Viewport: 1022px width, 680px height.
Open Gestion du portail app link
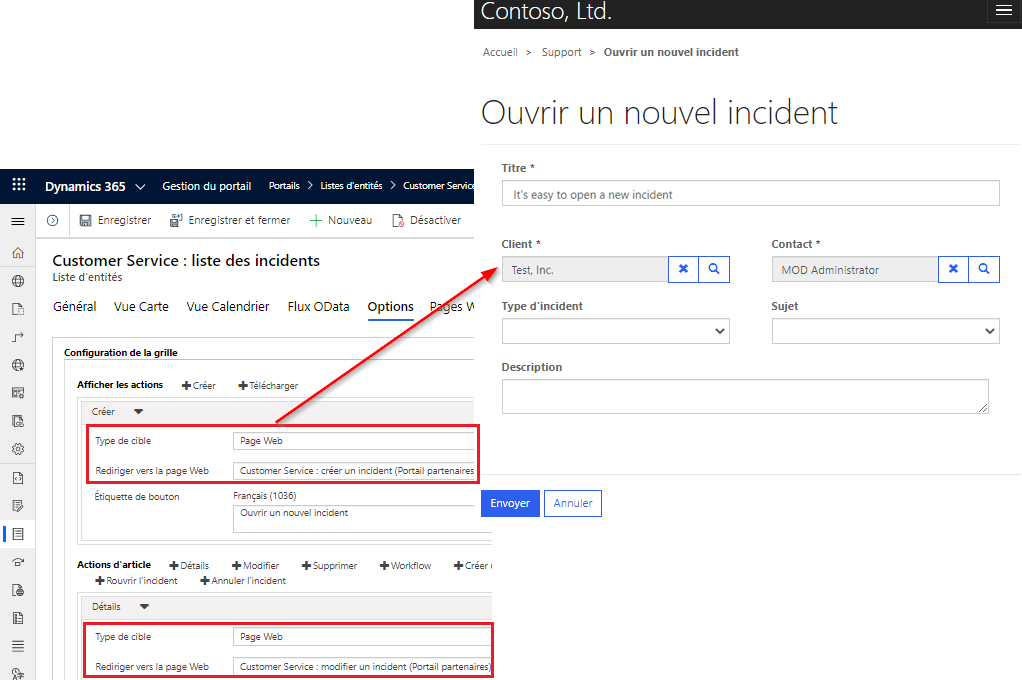tap(207, 186)
